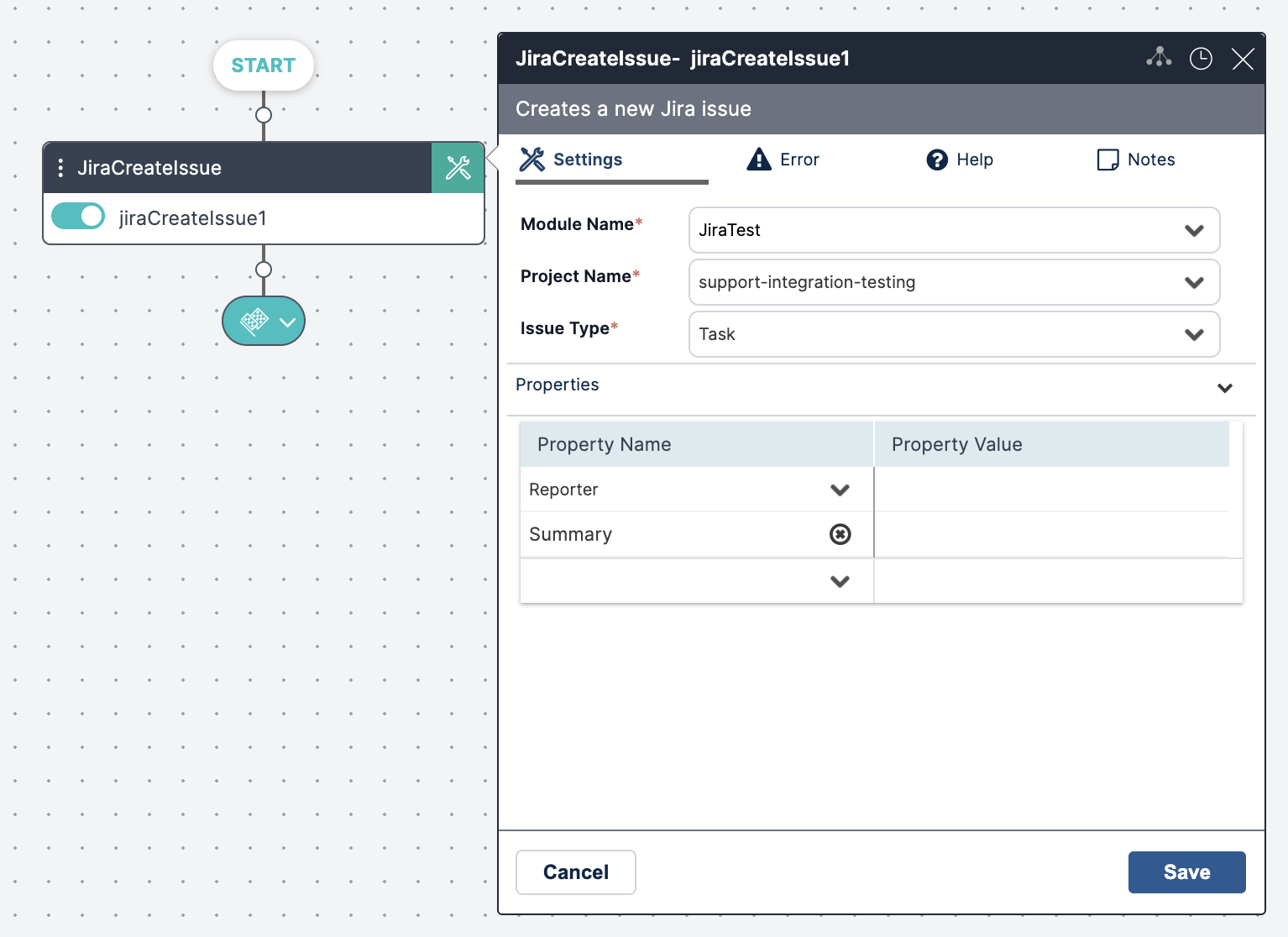Close the JiraCreateIssue settings panel

pos(1243,59)
